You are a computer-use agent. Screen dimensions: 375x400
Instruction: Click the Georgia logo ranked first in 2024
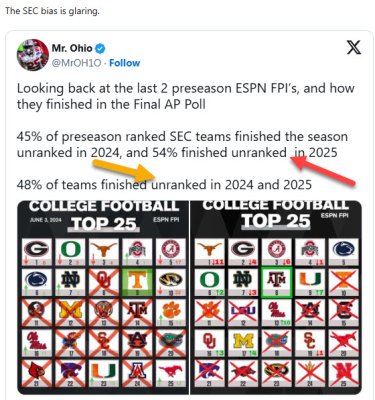37,251
